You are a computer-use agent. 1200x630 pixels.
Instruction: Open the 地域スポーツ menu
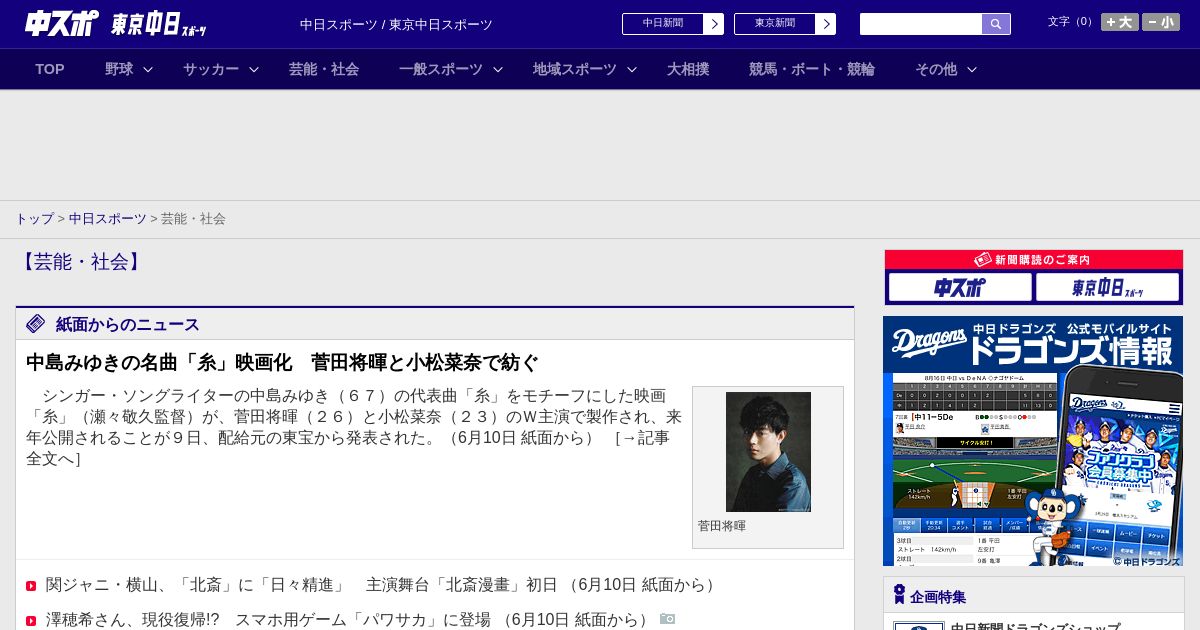click(575, 69)
